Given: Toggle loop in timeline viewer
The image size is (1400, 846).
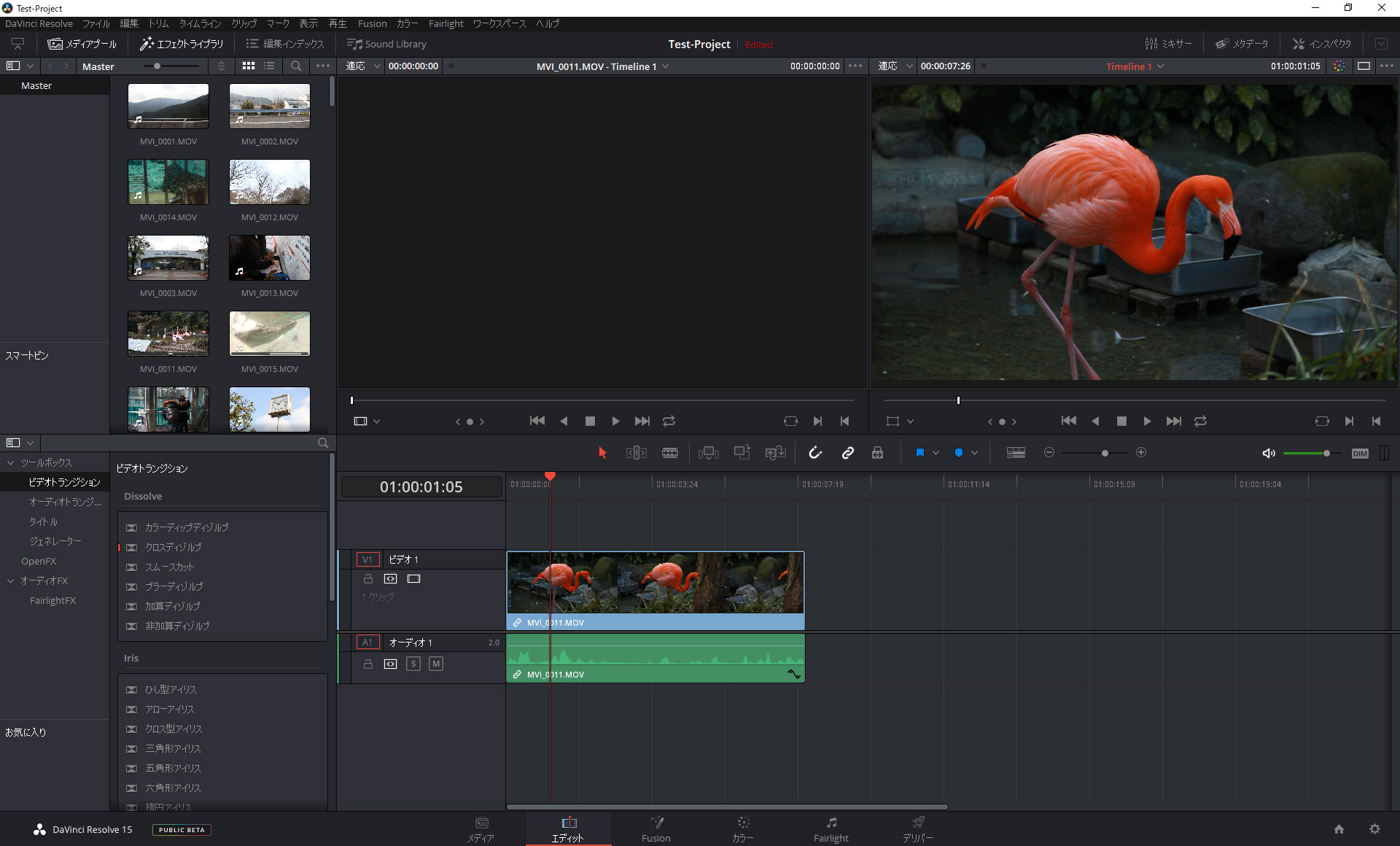Looking at the screenshot, I should tap(1200, 421).
